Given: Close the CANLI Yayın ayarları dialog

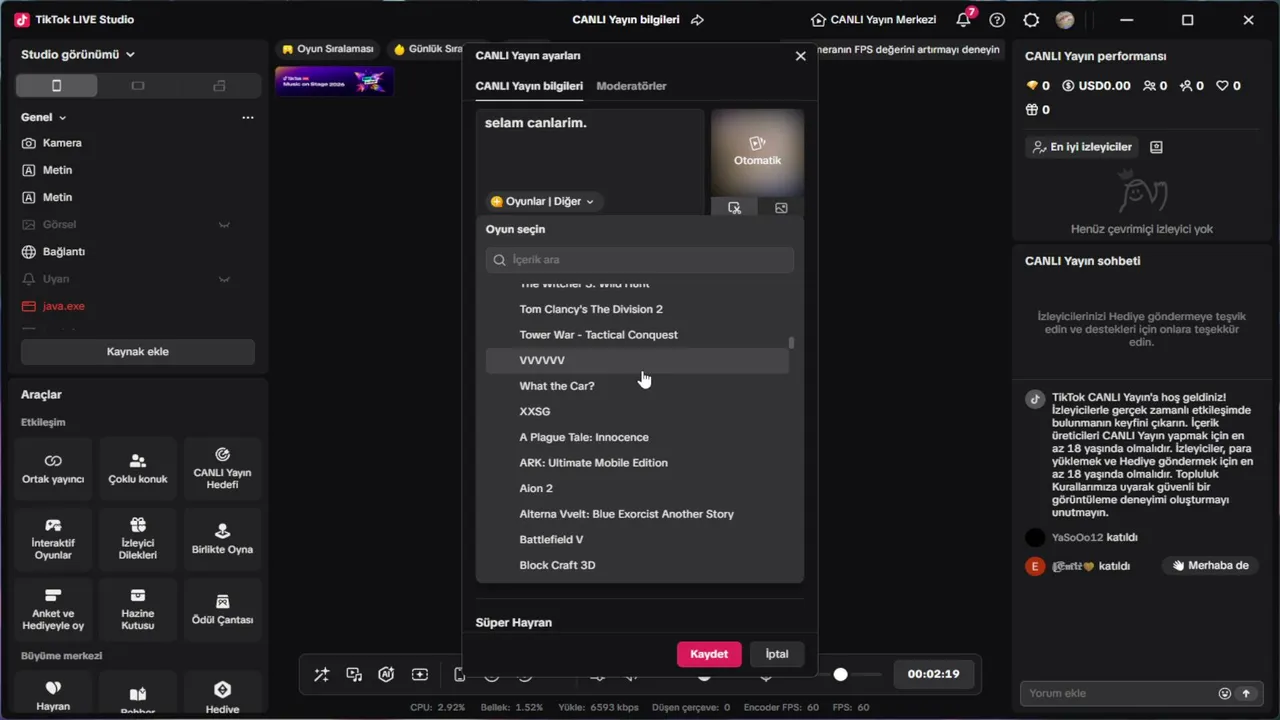Looking at the screenshot, I should pyautogui.click(x=800, y=56).
